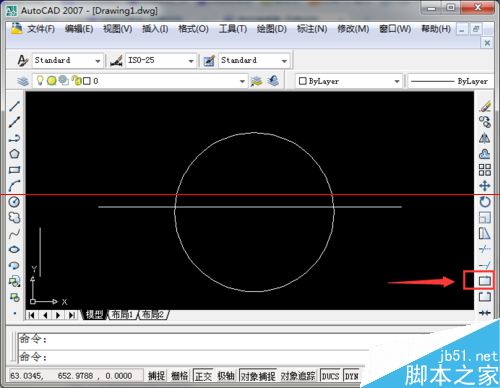The height and width of the screenshot is (388, 500).
Task: Select the Ellipse Arc tool
Action: click(14, 265)
